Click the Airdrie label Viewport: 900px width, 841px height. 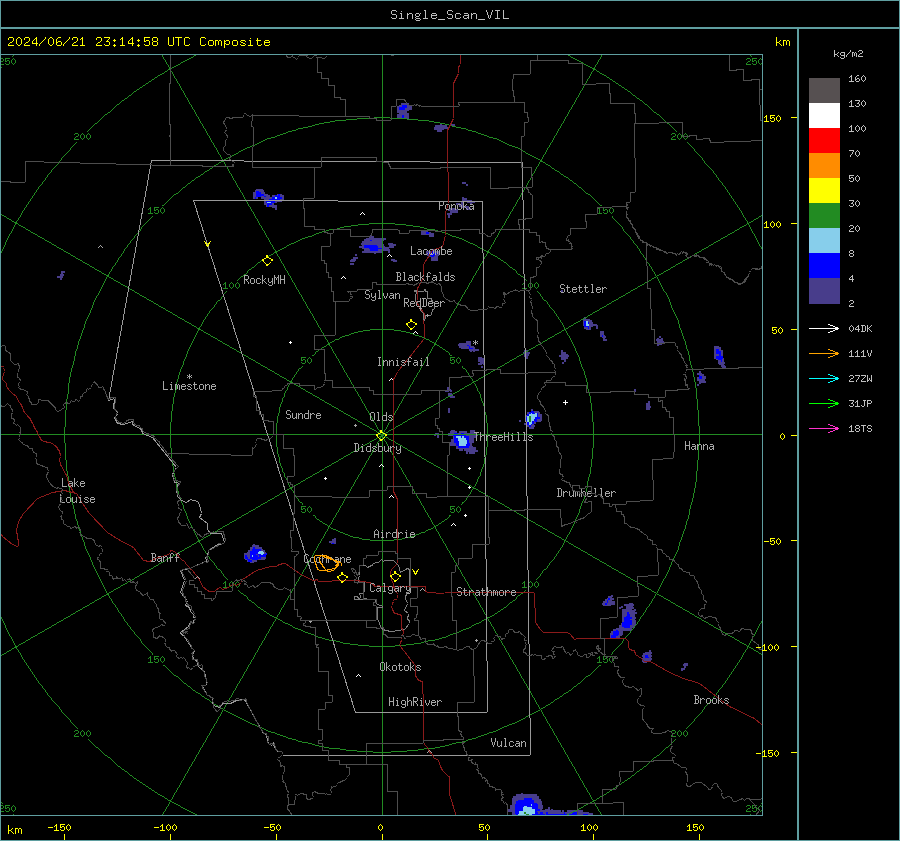tap(394, 534)
